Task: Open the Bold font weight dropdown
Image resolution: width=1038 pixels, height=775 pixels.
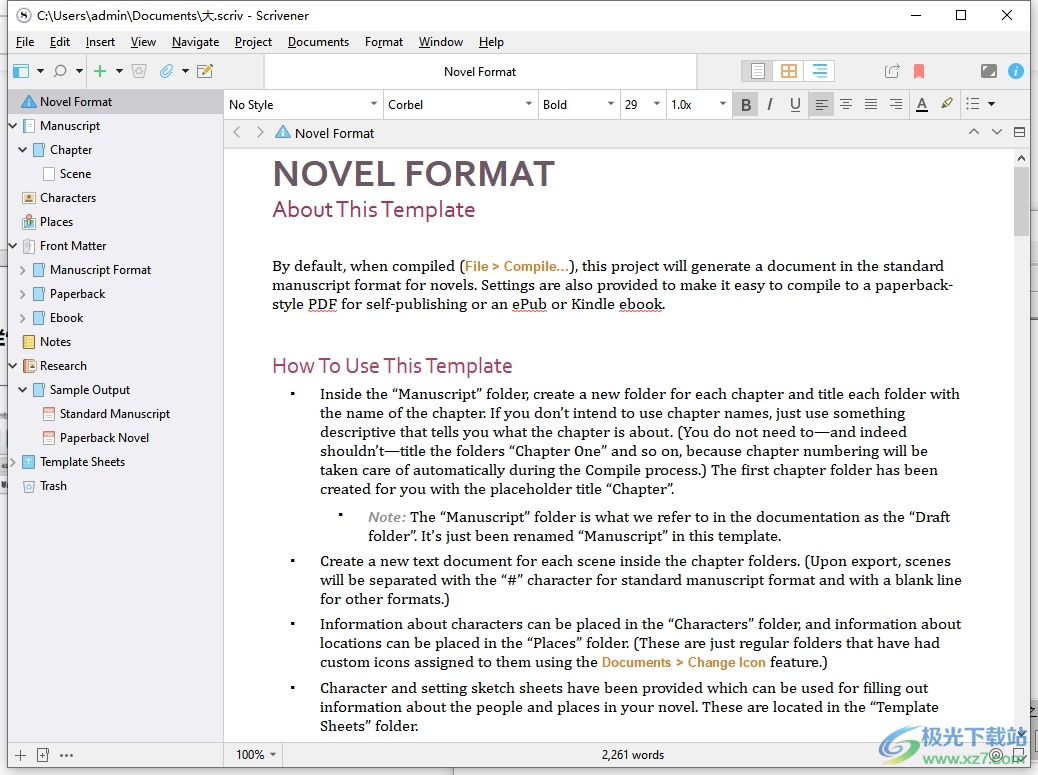Action: pos(579,105)
